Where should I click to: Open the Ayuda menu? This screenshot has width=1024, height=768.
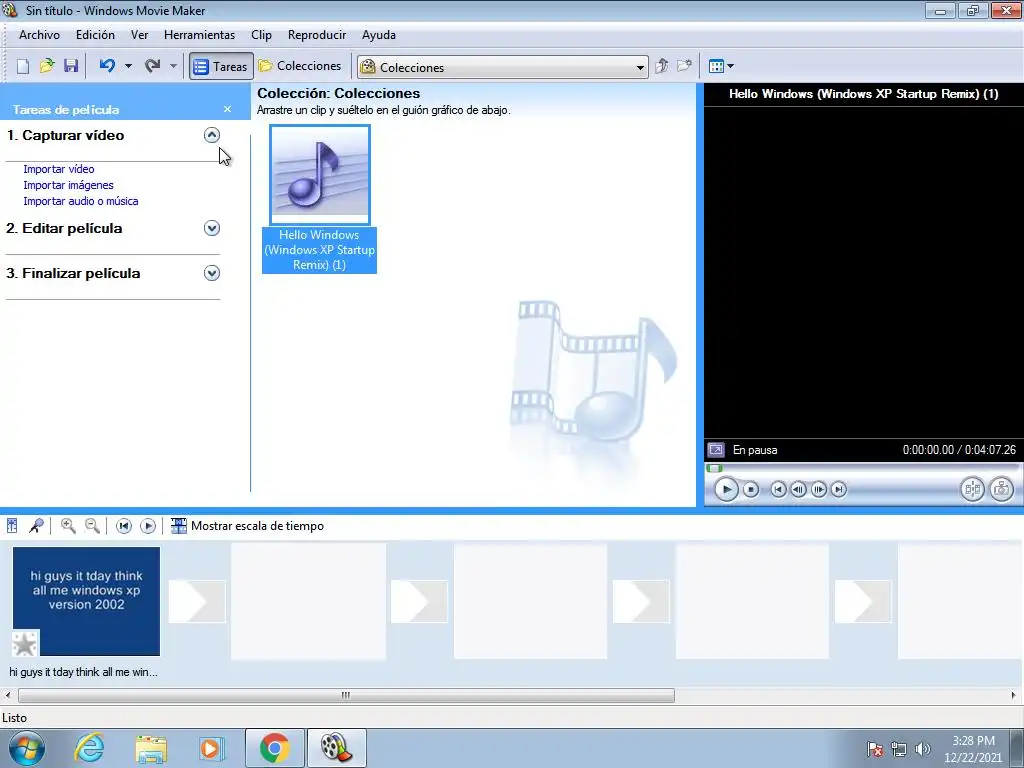click(379, 35)
